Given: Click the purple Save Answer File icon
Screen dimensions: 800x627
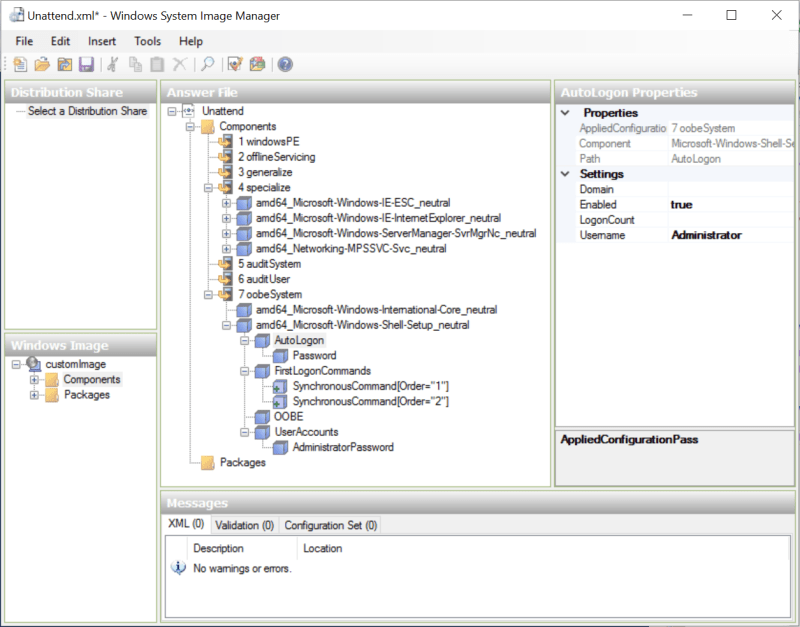Looking at the screenshot, I should pos(86,65).
